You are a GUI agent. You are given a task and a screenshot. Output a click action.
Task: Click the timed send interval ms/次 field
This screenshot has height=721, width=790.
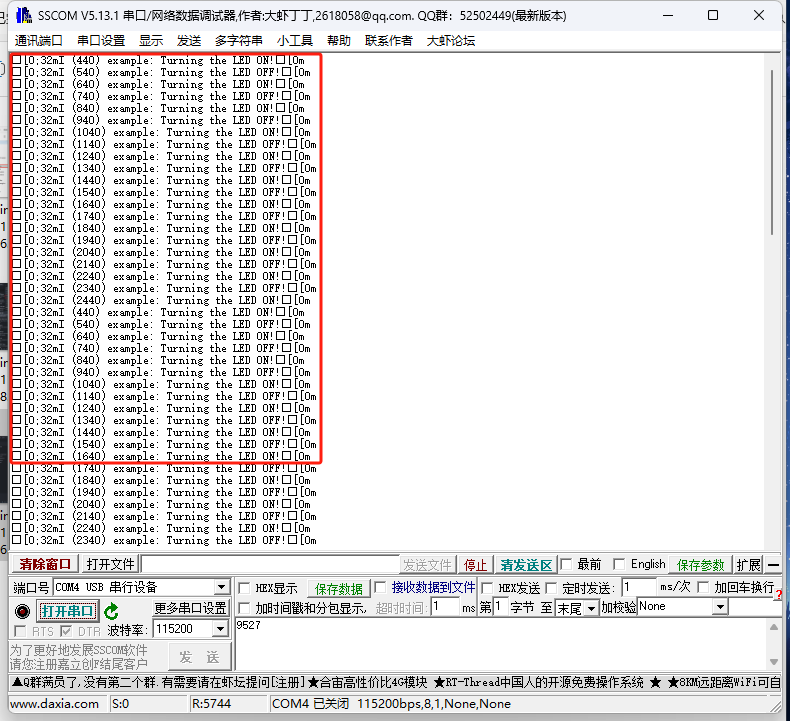tap(639, 587)
